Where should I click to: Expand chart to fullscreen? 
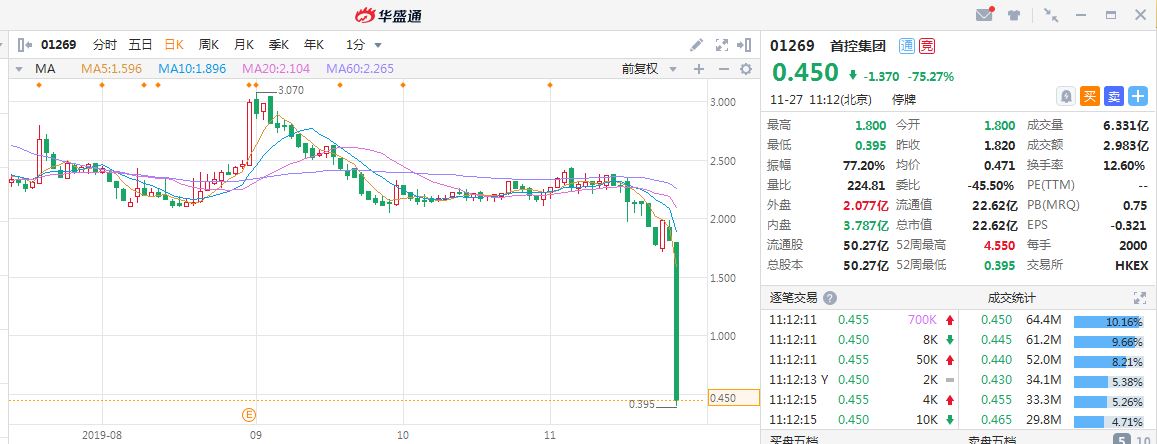722,45
